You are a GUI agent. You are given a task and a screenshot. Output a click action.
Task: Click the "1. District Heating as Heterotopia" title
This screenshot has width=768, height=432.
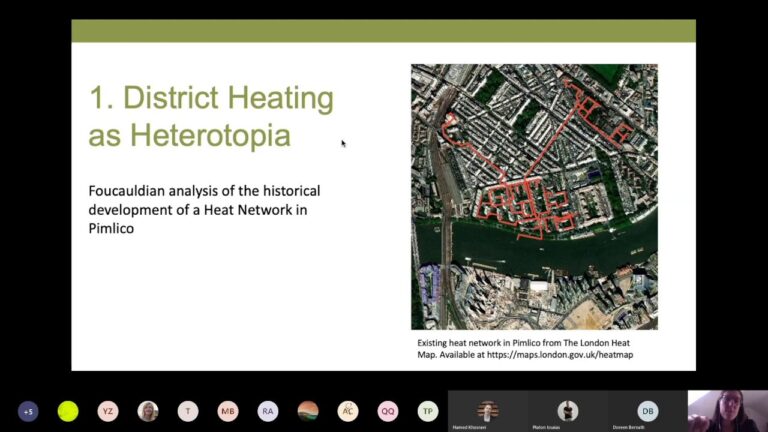coord(211,116)
